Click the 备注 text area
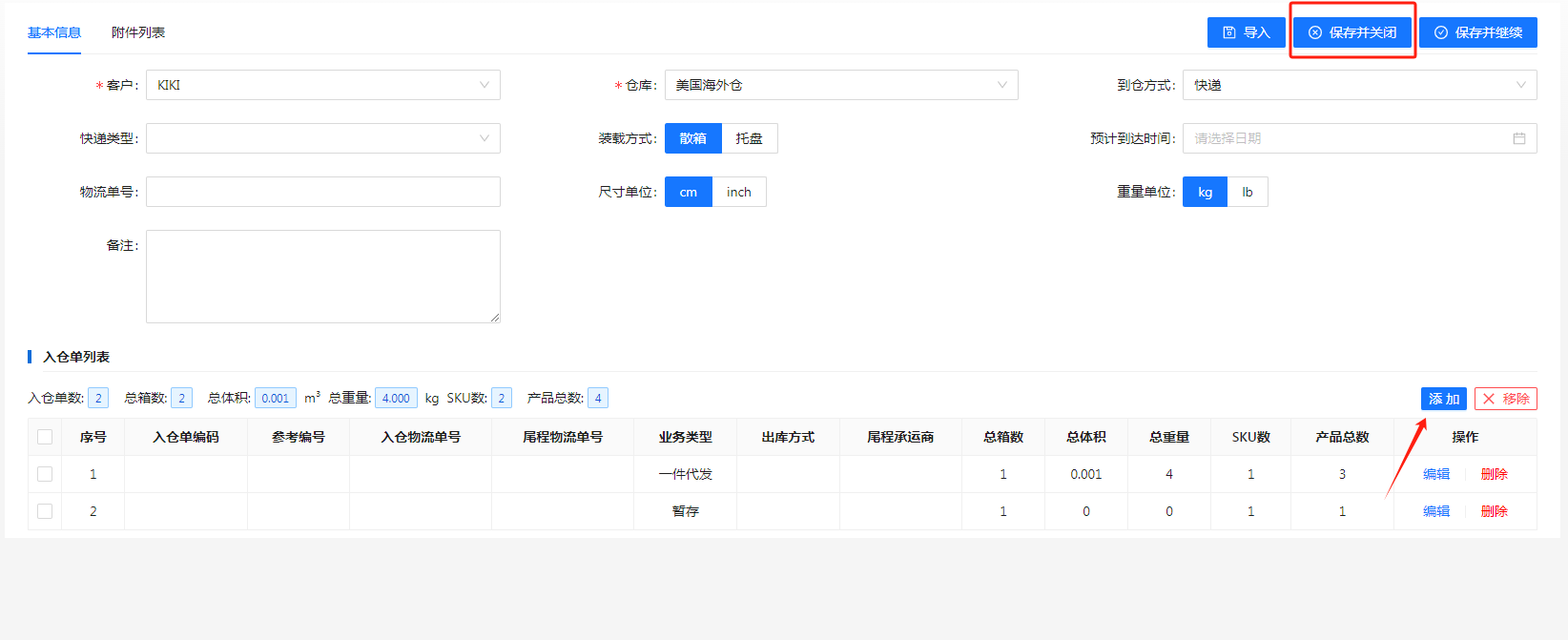 point(323,277)
